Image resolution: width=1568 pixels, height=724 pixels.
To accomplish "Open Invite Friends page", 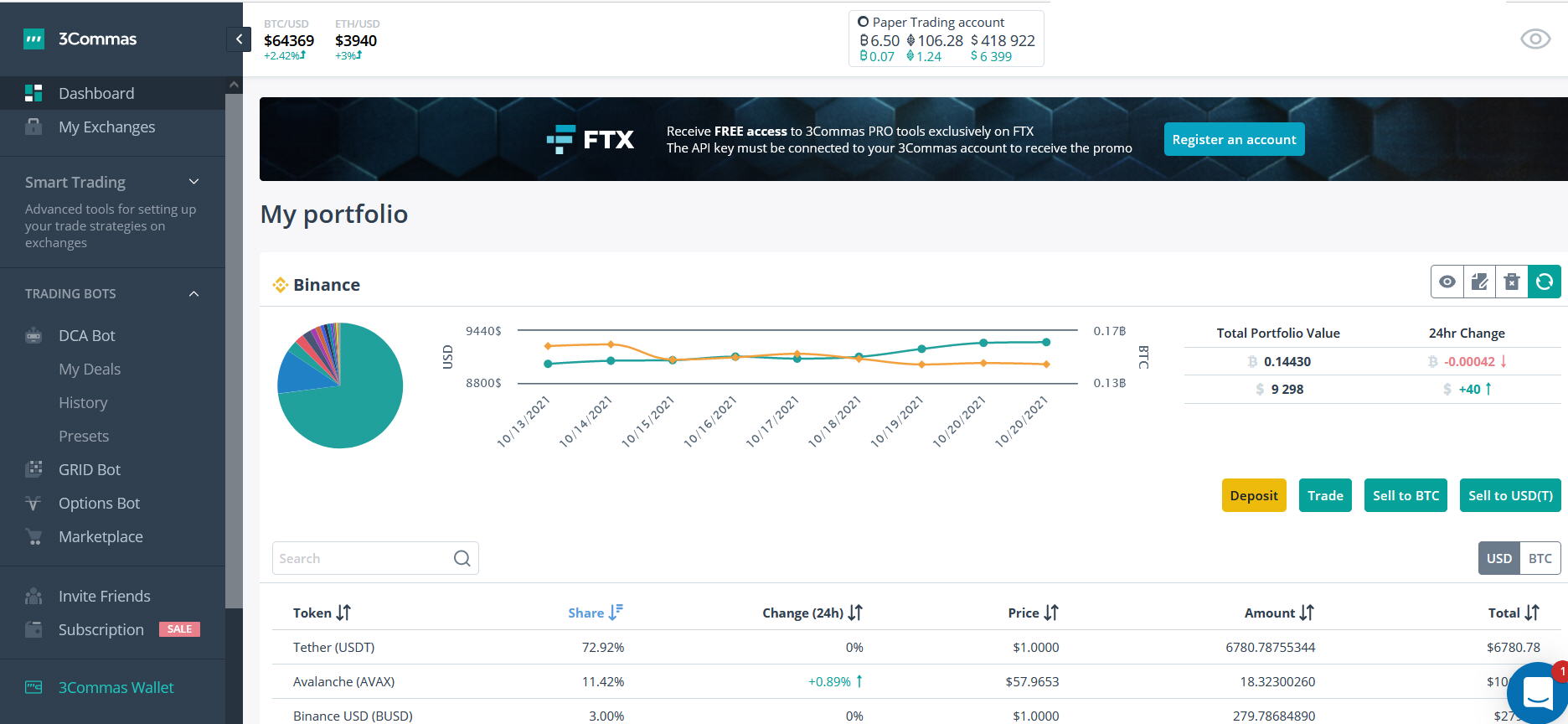I will [104, 596].
